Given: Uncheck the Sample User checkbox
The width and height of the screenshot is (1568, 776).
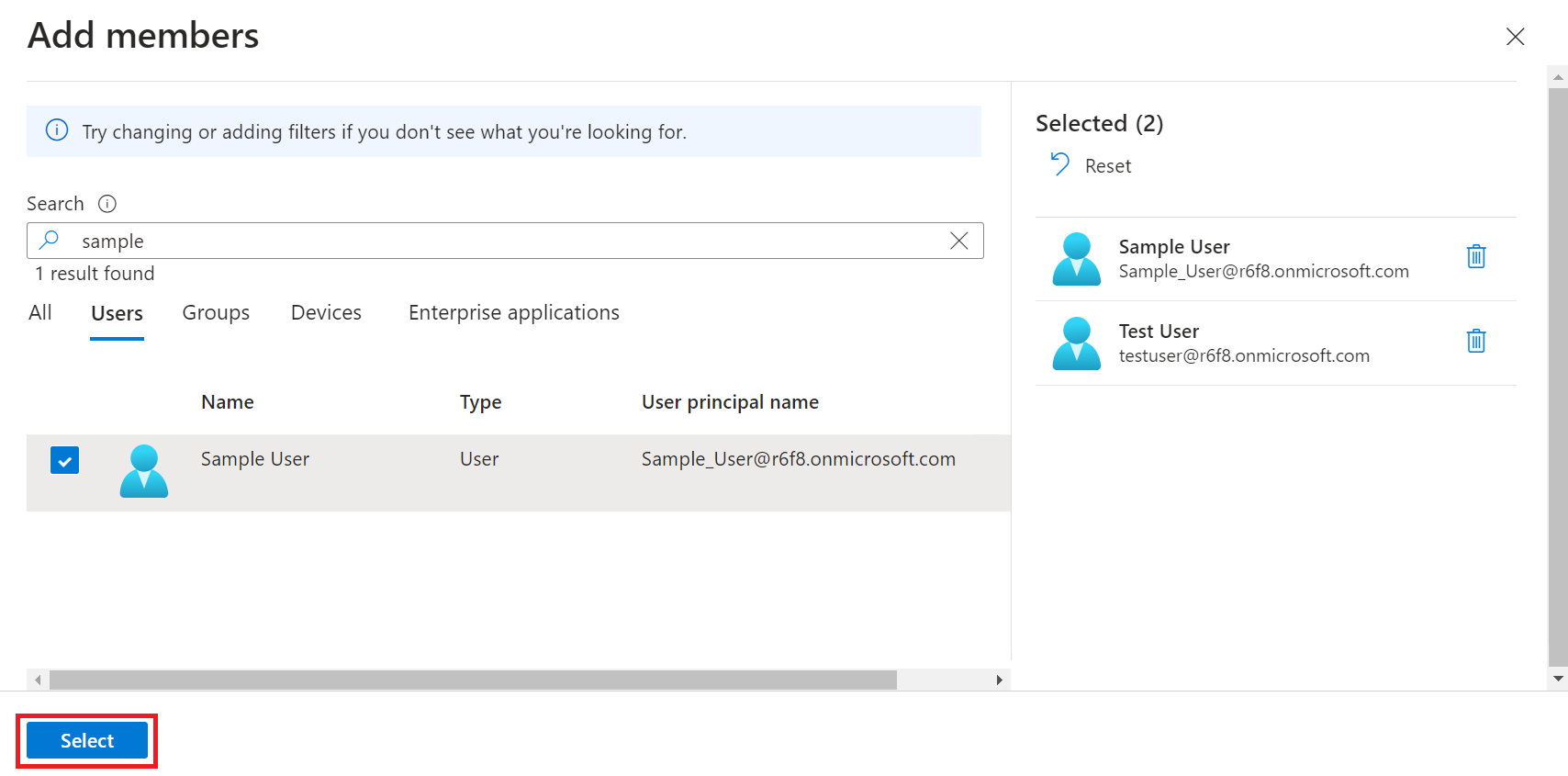Looking at the screenshot, I should (64, 460).
